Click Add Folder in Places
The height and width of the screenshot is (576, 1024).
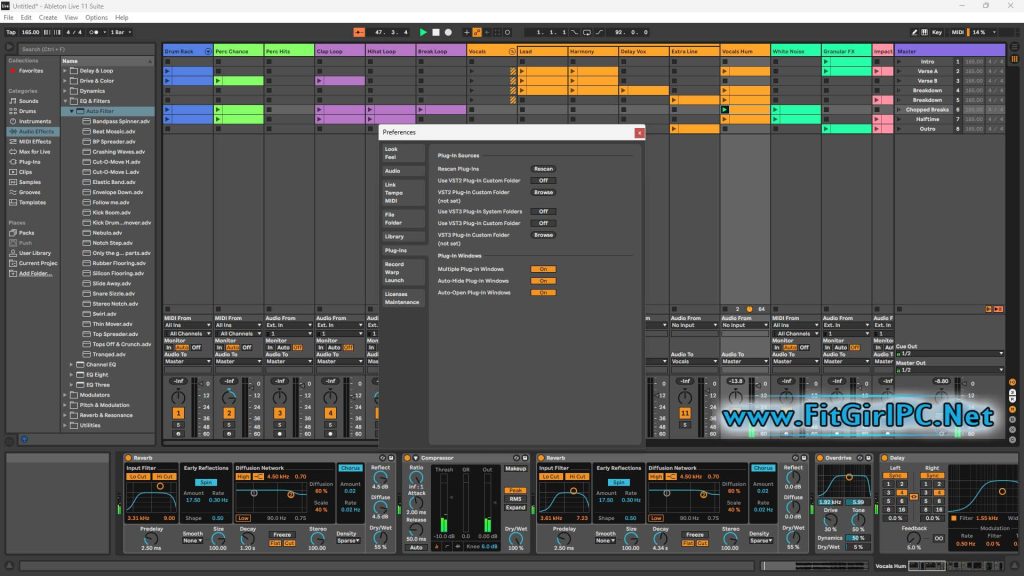coord(34,273)
